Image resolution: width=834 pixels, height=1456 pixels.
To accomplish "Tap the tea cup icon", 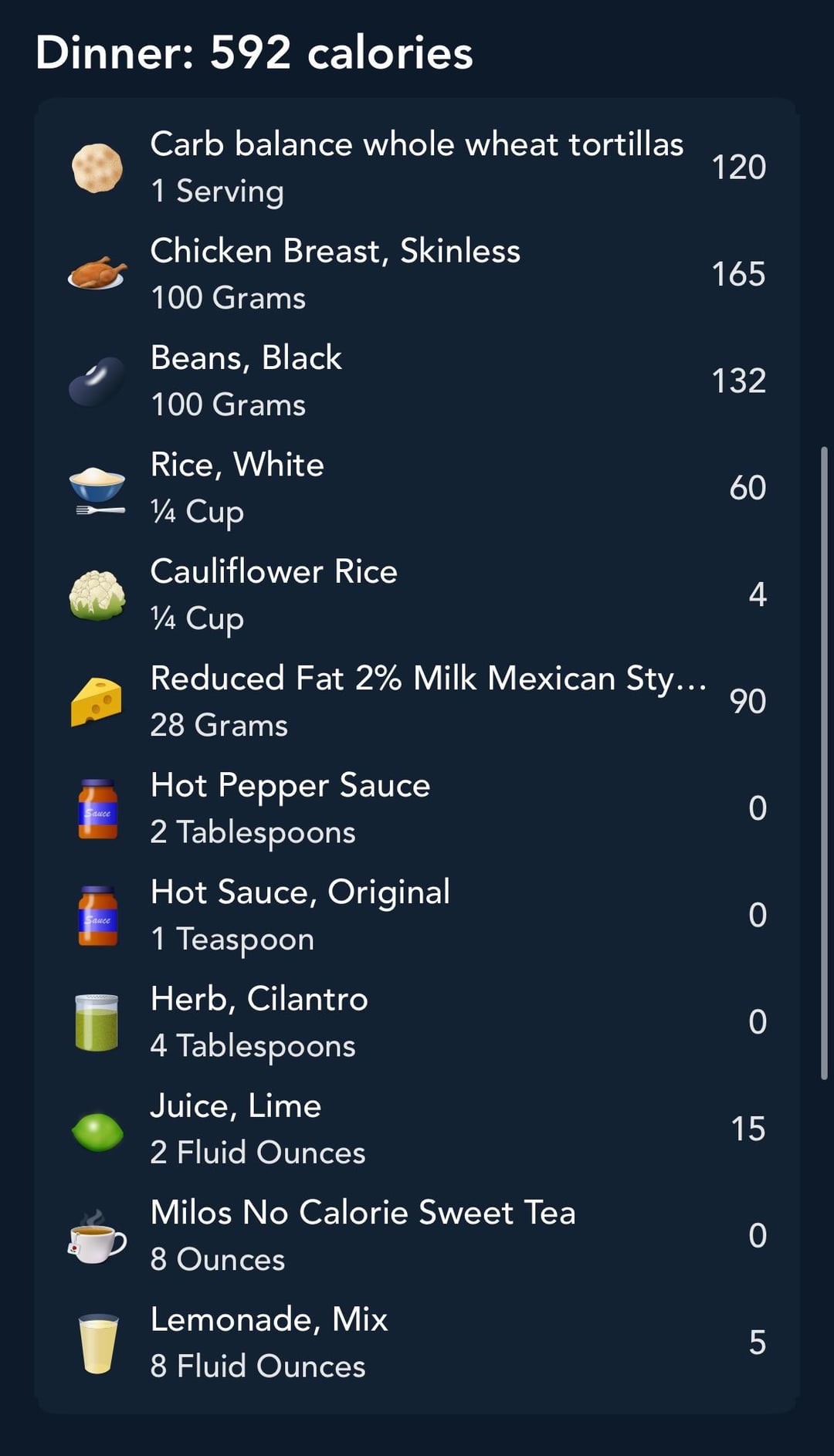I will pos(97,1237).
